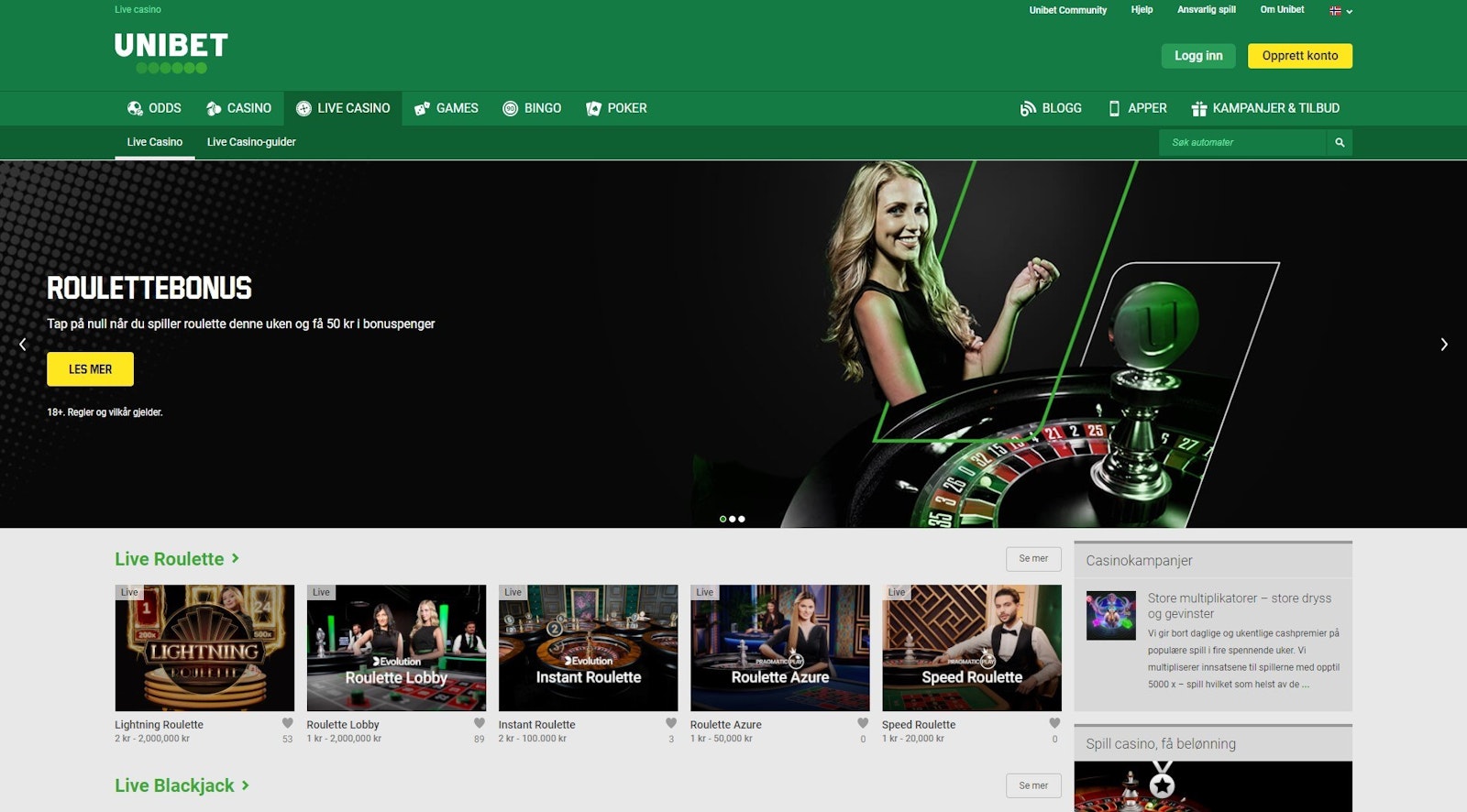The width and height of the screenshot is (1467, 812).
Task: Open Games dice icon
Action: click(422, 108)
